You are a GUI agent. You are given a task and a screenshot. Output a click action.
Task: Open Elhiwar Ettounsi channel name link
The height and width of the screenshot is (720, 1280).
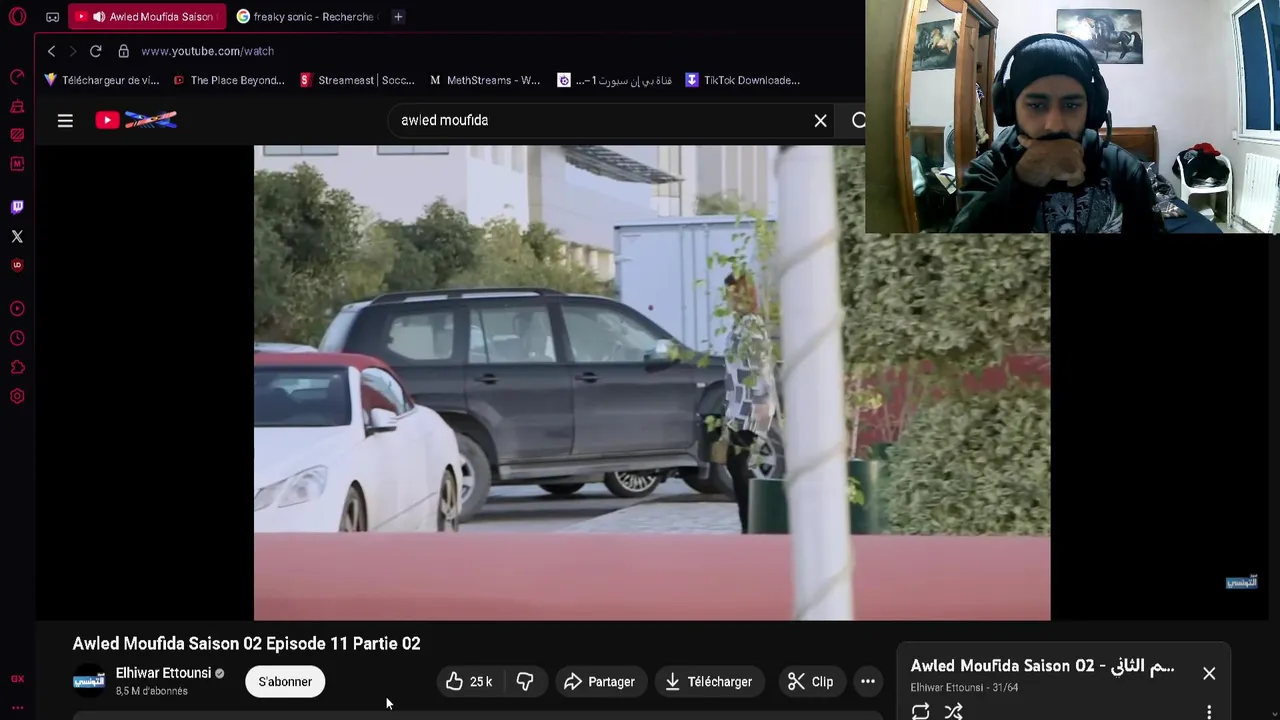[163, 673]
